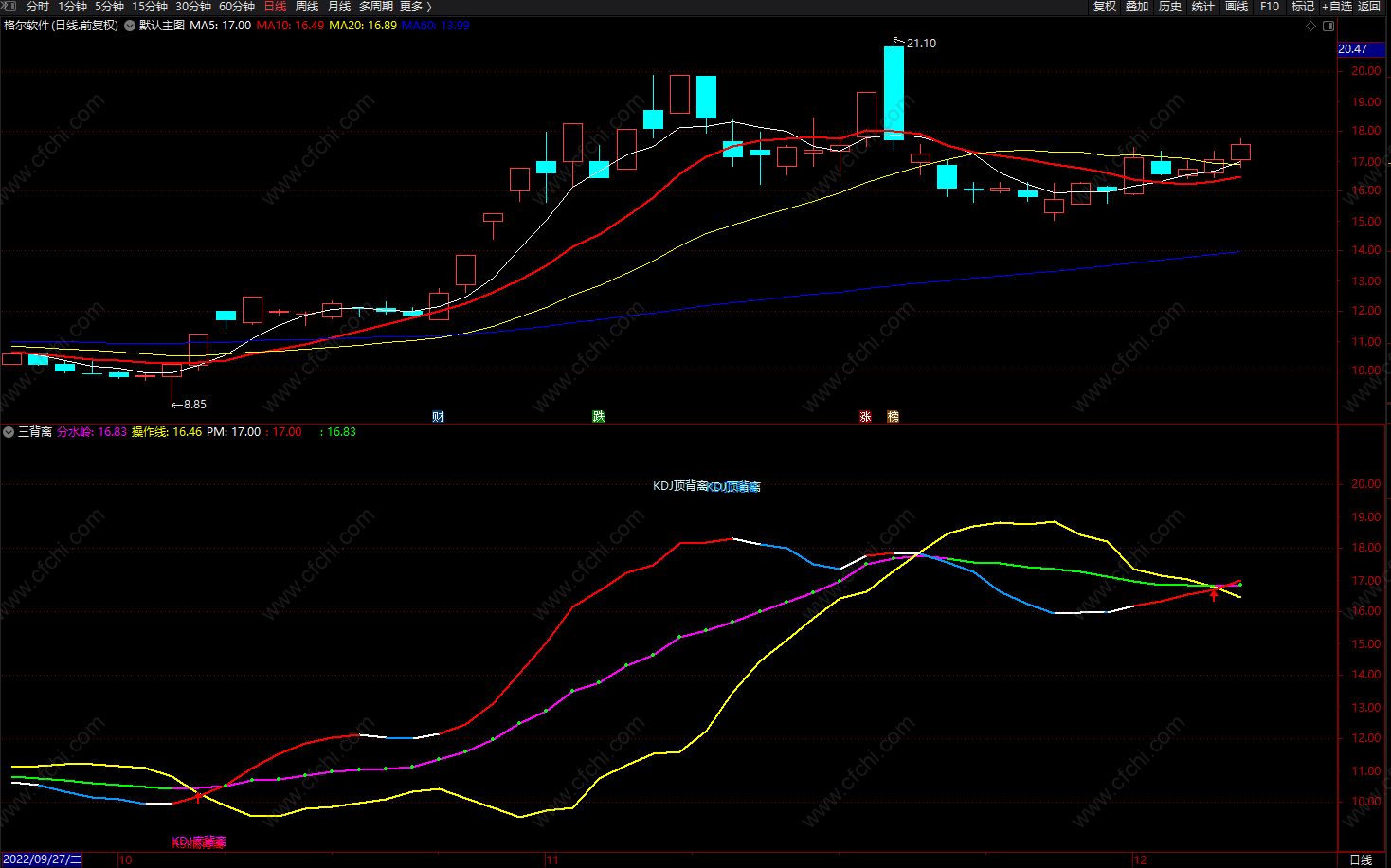Toggle the side panel icon near the price axis
Image resolution: width=1391 pixels, height=868 pixels.
[x=1328, y=26]
